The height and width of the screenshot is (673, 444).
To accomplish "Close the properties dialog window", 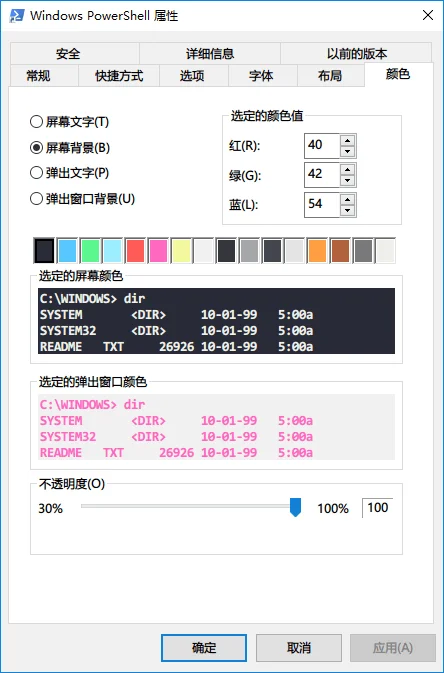I will [x=428, y=15].
